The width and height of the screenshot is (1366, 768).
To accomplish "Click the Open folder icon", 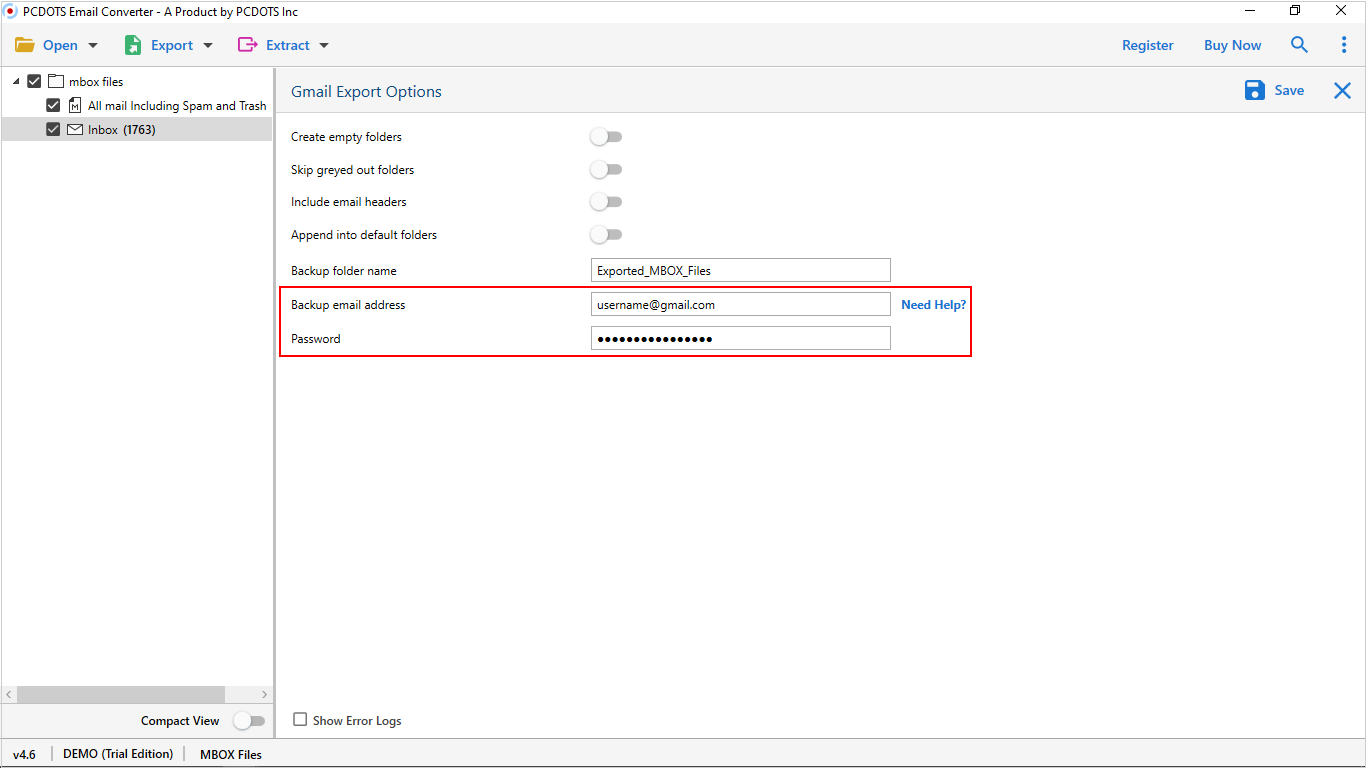I will pyautogui.click(x=24, y=45).
